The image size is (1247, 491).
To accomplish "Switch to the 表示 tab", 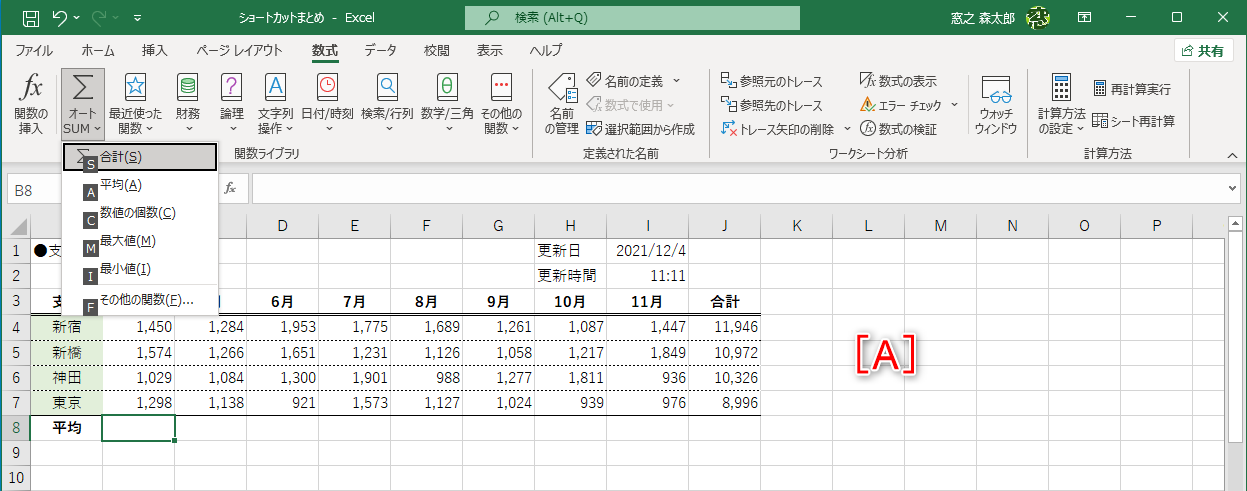I will [x=489, y=50].
